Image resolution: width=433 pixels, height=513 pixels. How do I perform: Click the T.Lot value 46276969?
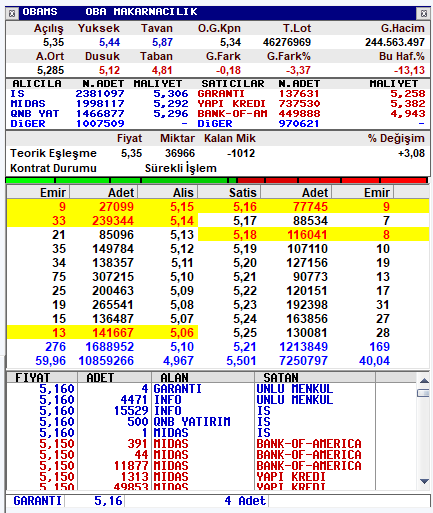point(287,42)
